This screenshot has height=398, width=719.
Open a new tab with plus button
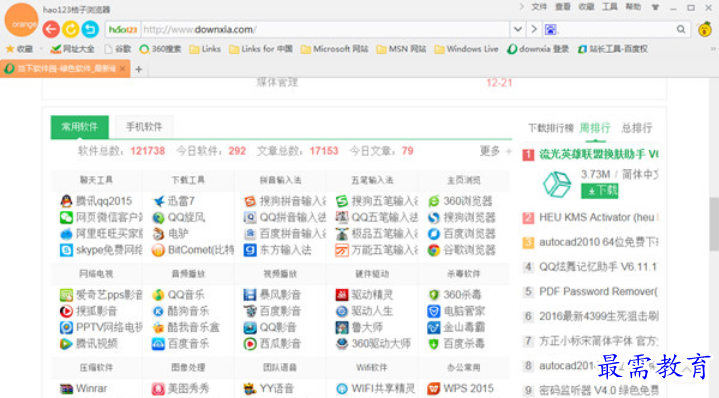click(138, 69)
